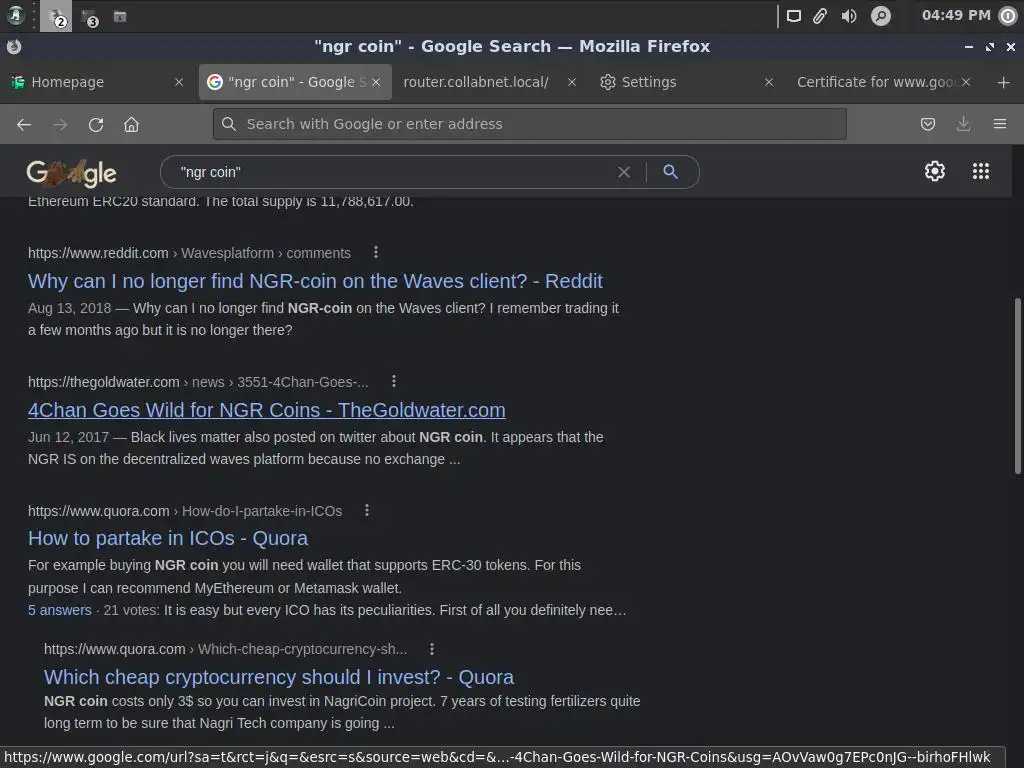Open the Downloads panel
The height and width of the screenshot is (768, 1024).
click(x=963, y=124)
